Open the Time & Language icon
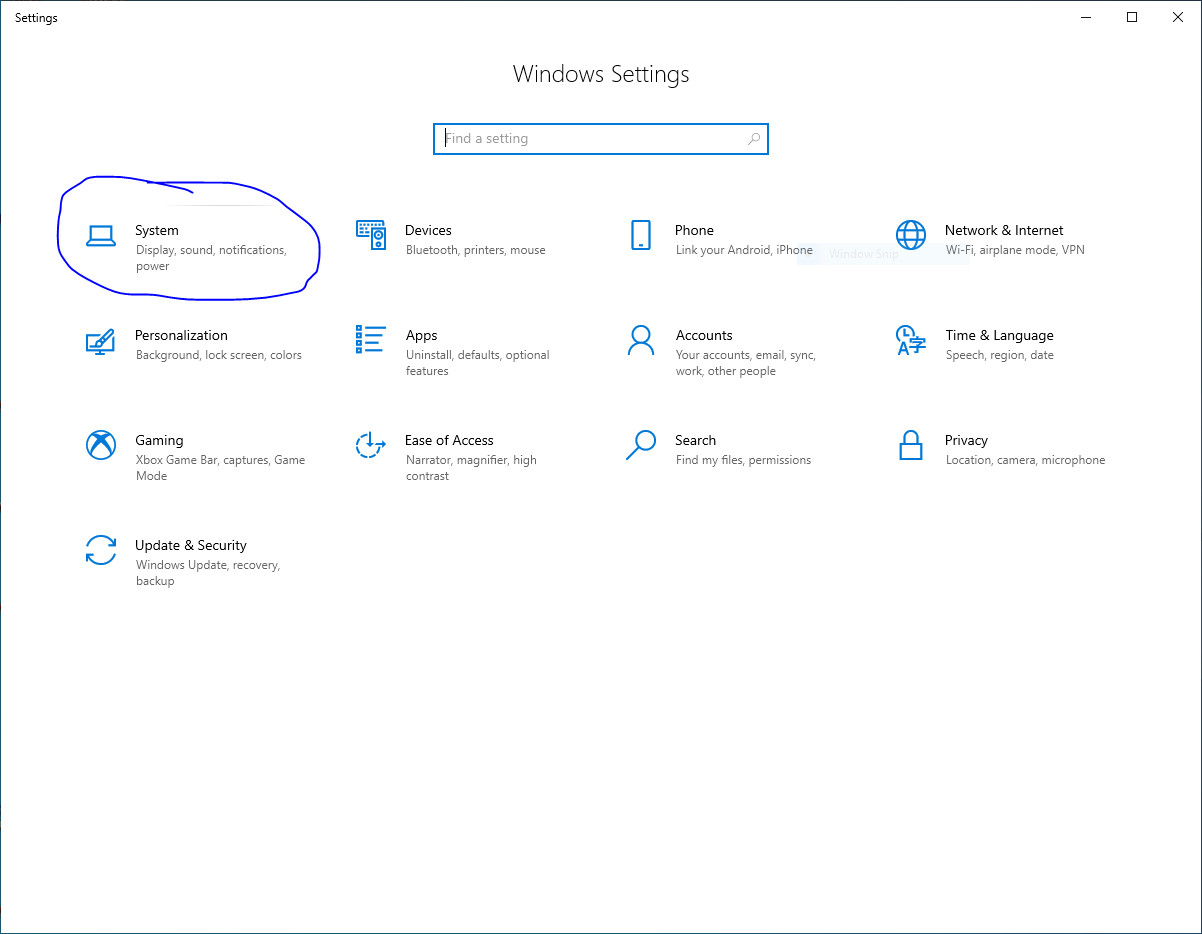 (911, 340)
